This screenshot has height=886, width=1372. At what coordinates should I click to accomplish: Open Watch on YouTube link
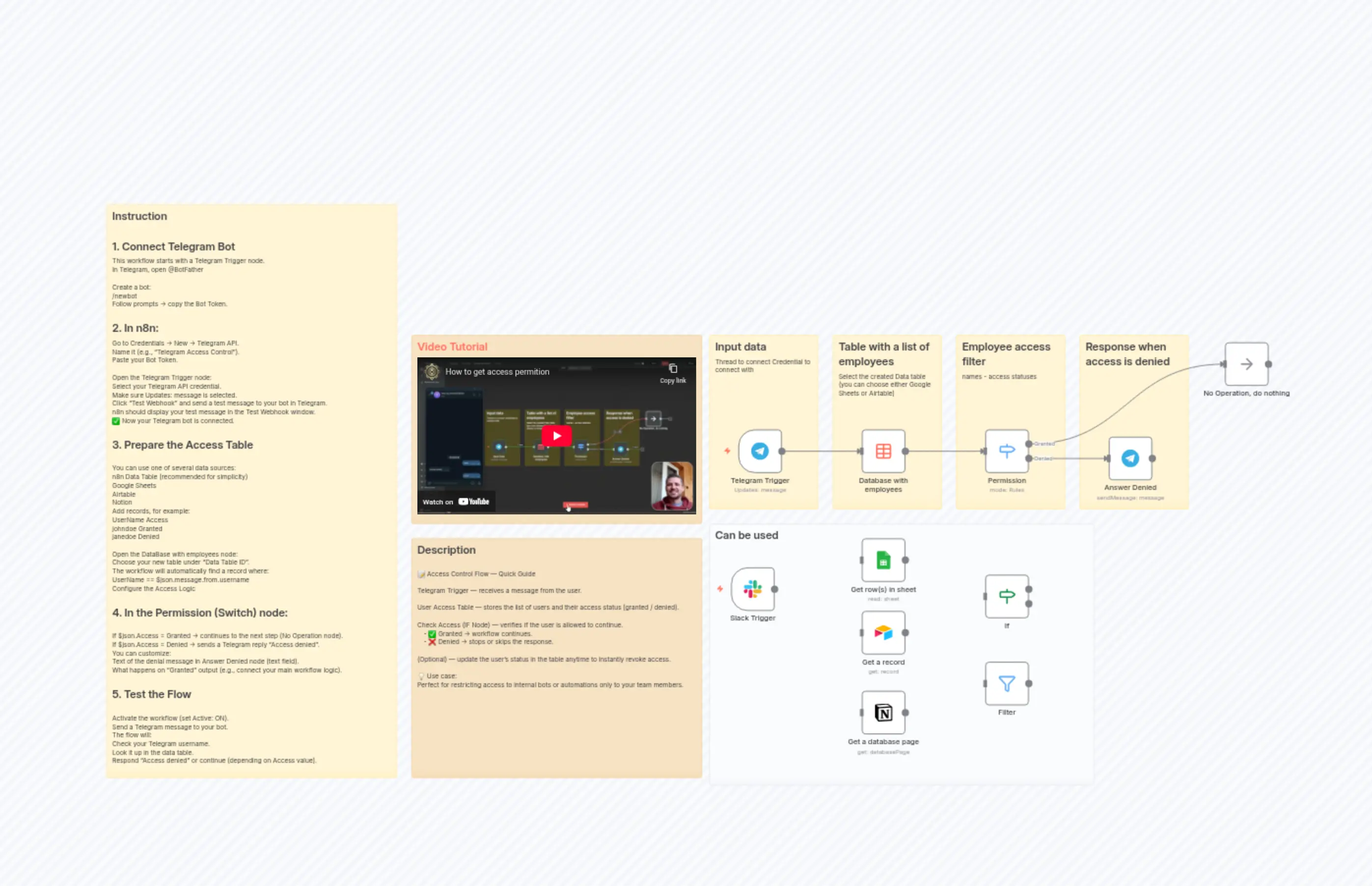coord(455,501)
